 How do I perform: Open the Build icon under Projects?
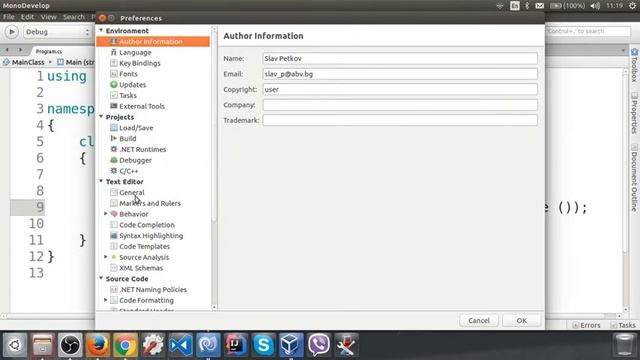pyautogui.click(x=113, y=138)
